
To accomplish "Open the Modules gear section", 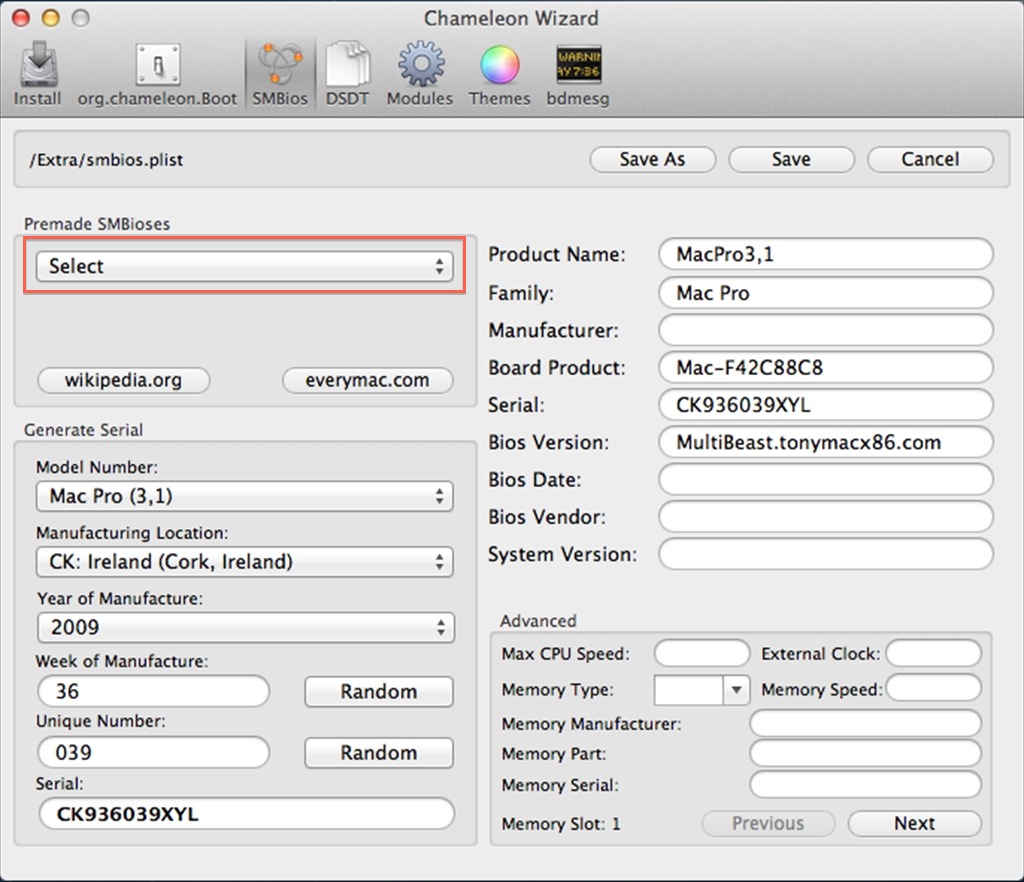I will [420, 74].
